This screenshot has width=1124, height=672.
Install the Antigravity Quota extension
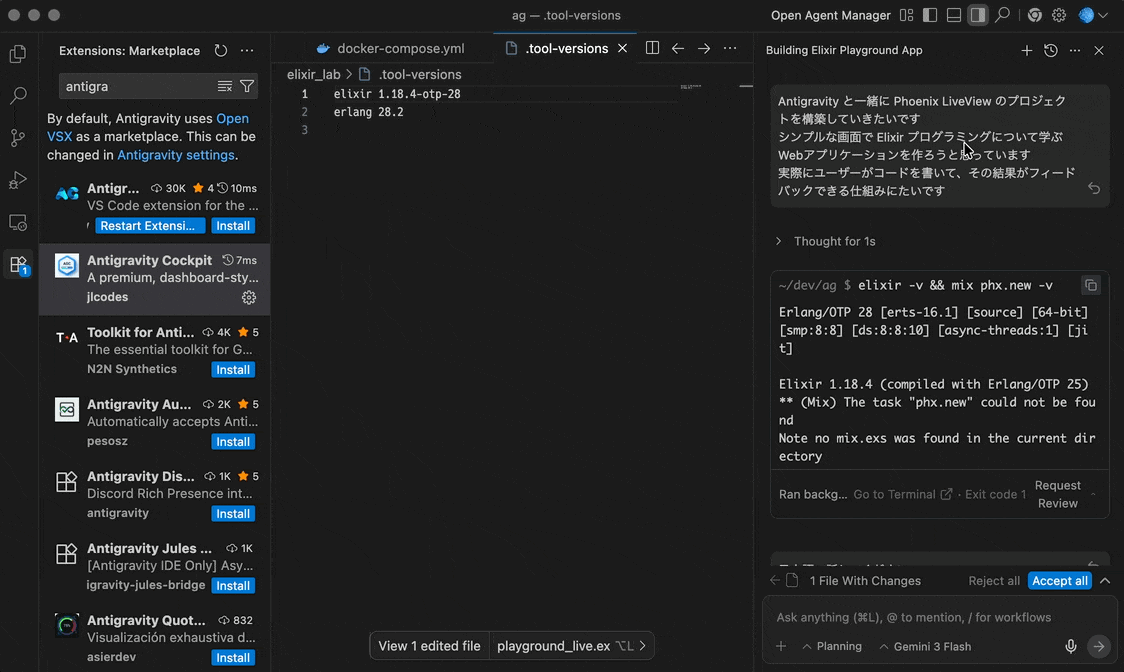[x=233, y=658]
